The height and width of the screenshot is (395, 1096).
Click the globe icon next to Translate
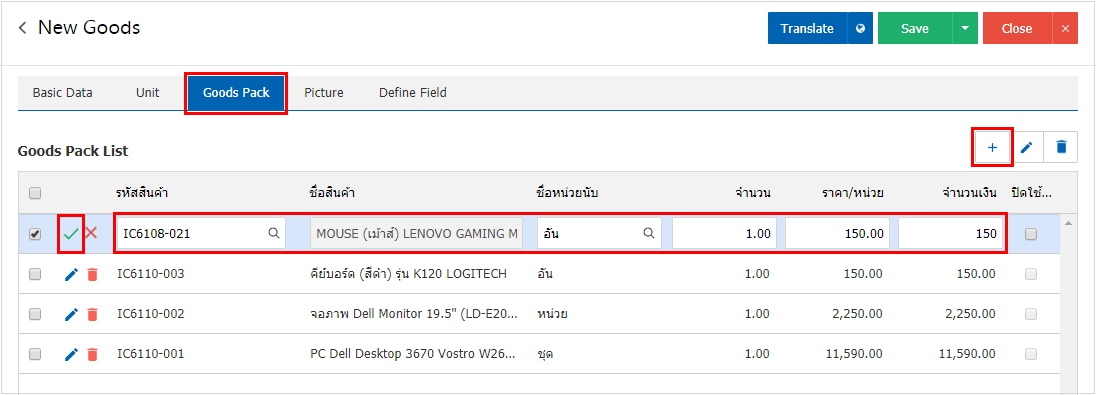860,29
